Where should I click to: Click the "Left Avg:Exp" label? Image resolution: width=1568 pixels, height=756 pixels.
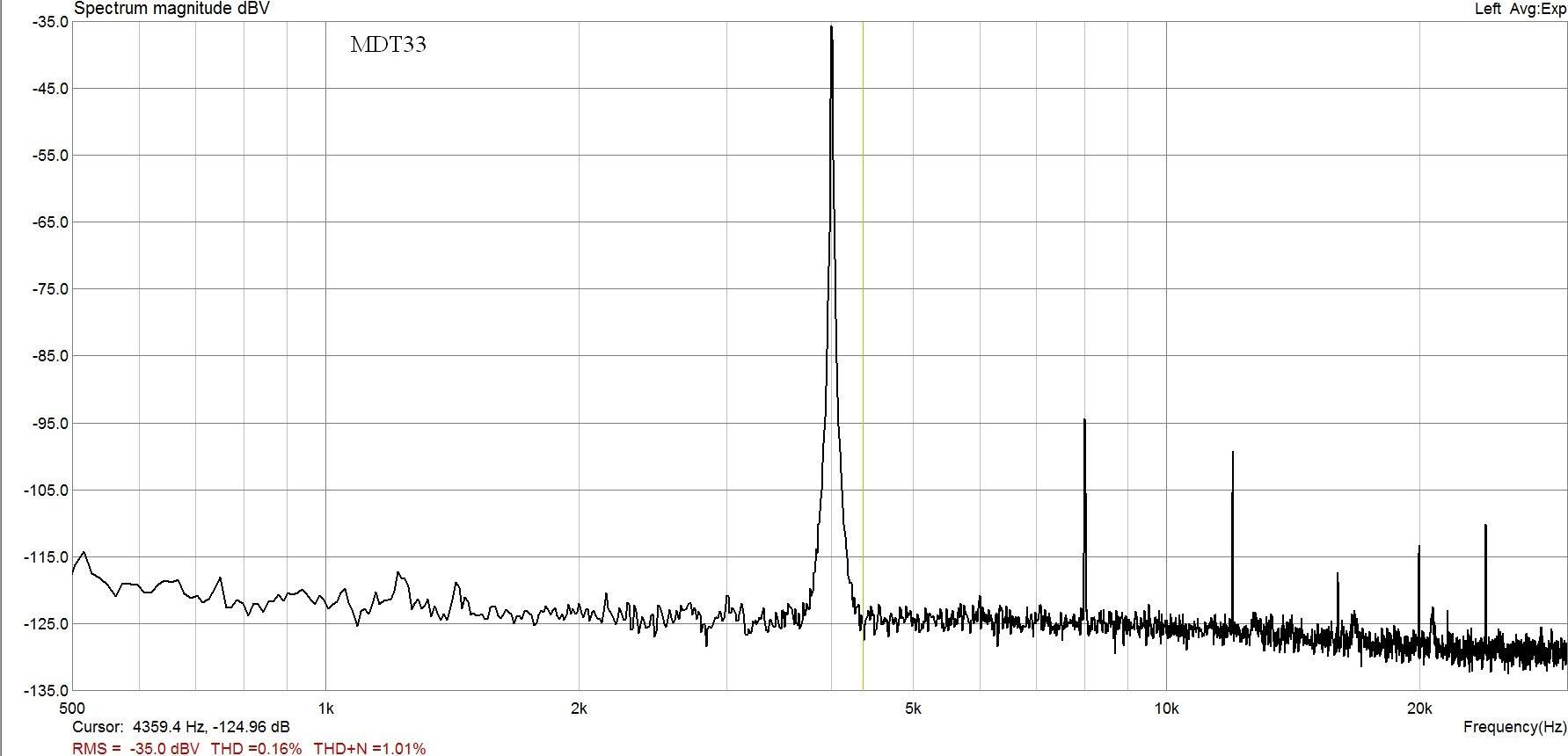coord(1520,9)
